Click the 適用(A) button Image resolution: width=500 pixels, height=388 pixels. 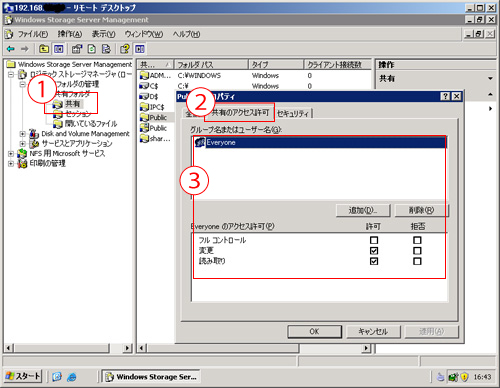pyautogui.click(x=432, y=331)
